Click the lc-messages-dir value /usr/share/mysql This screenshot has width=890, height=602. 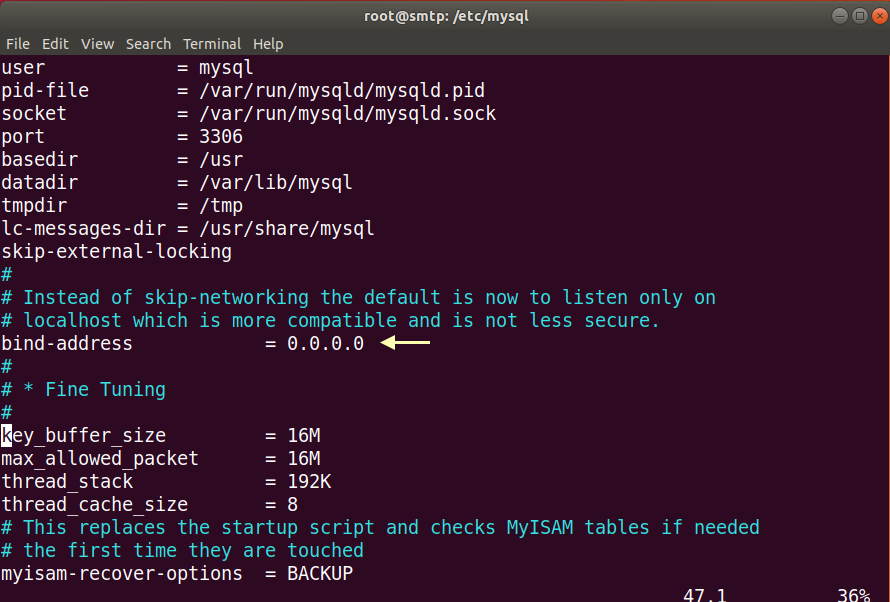[x=287, y=229]
